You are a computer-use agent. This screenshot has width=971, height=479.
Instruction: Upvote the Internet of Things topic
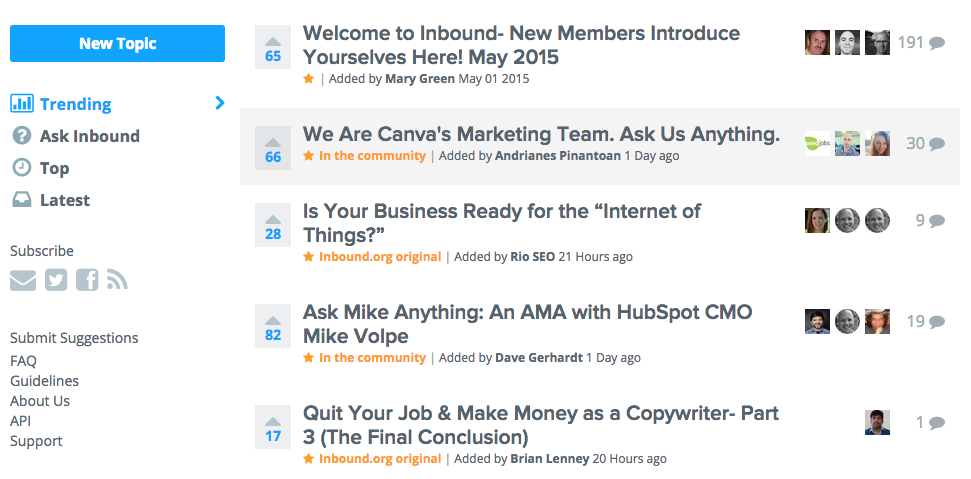point(273,225)
